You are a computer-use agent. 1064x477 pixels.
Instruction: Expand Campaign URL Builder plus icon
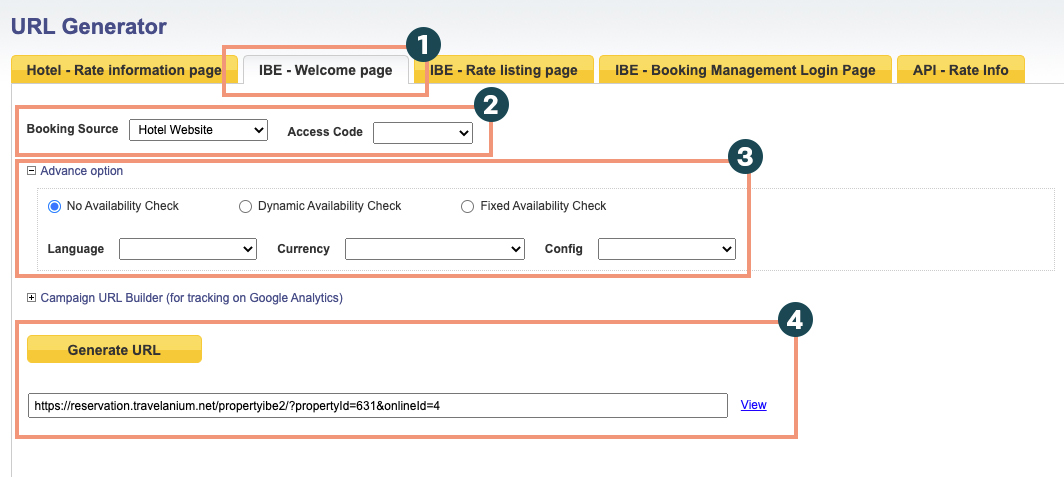pyautogui.click(x=31, y=297)
